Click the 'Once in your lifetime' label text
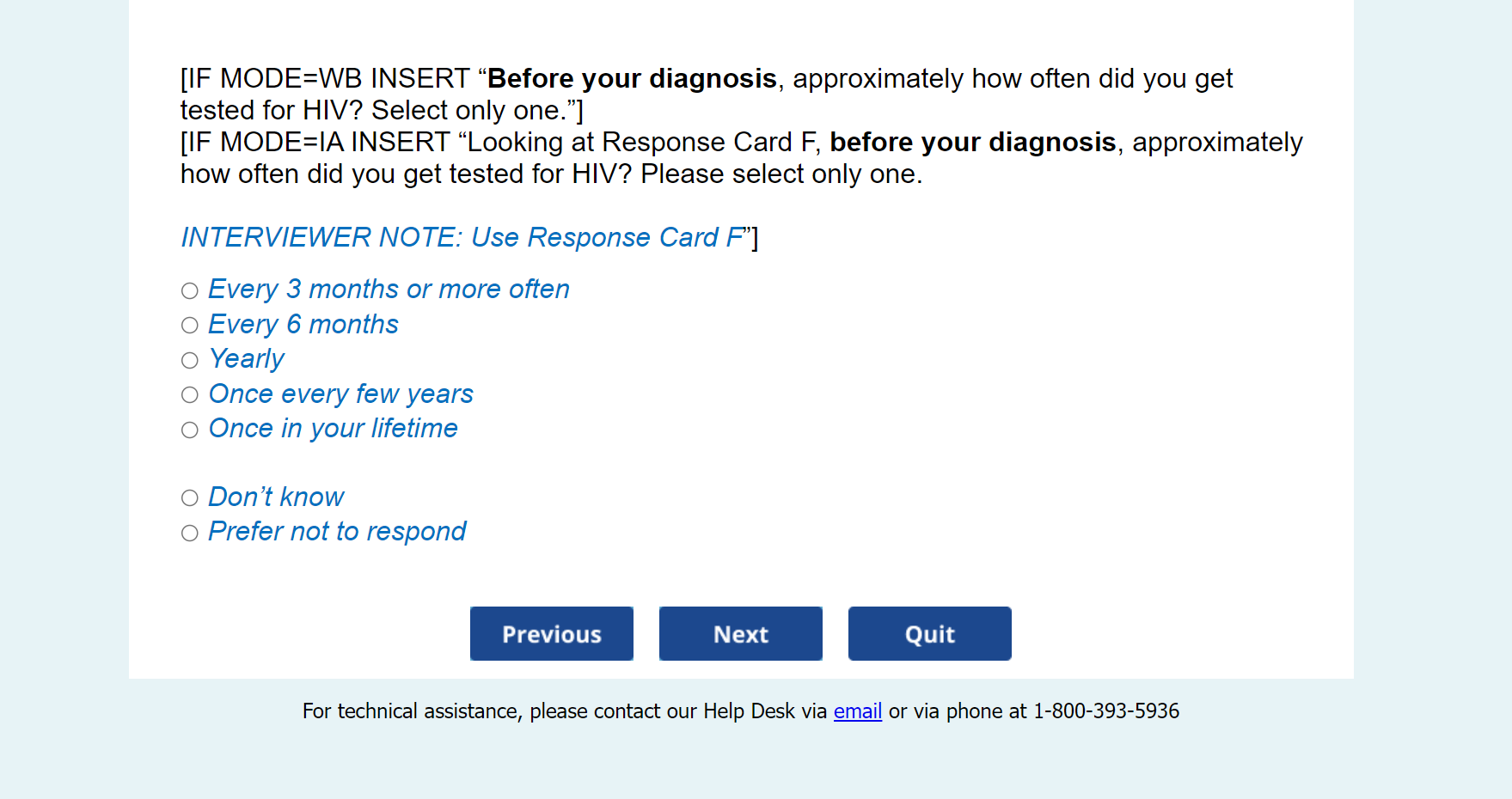The image size is (1512, 799). point(334,429)
